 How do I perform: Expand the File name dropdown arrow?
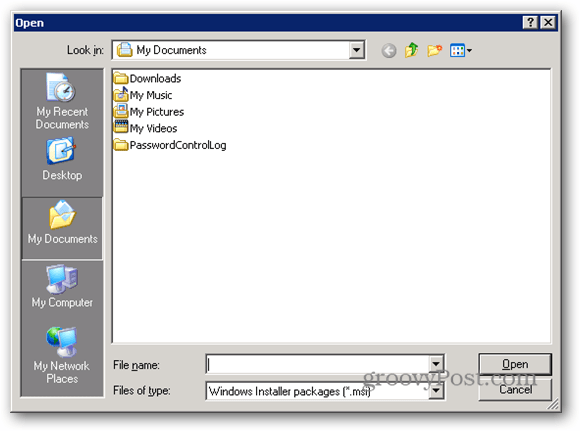click(x=436, y=364)
